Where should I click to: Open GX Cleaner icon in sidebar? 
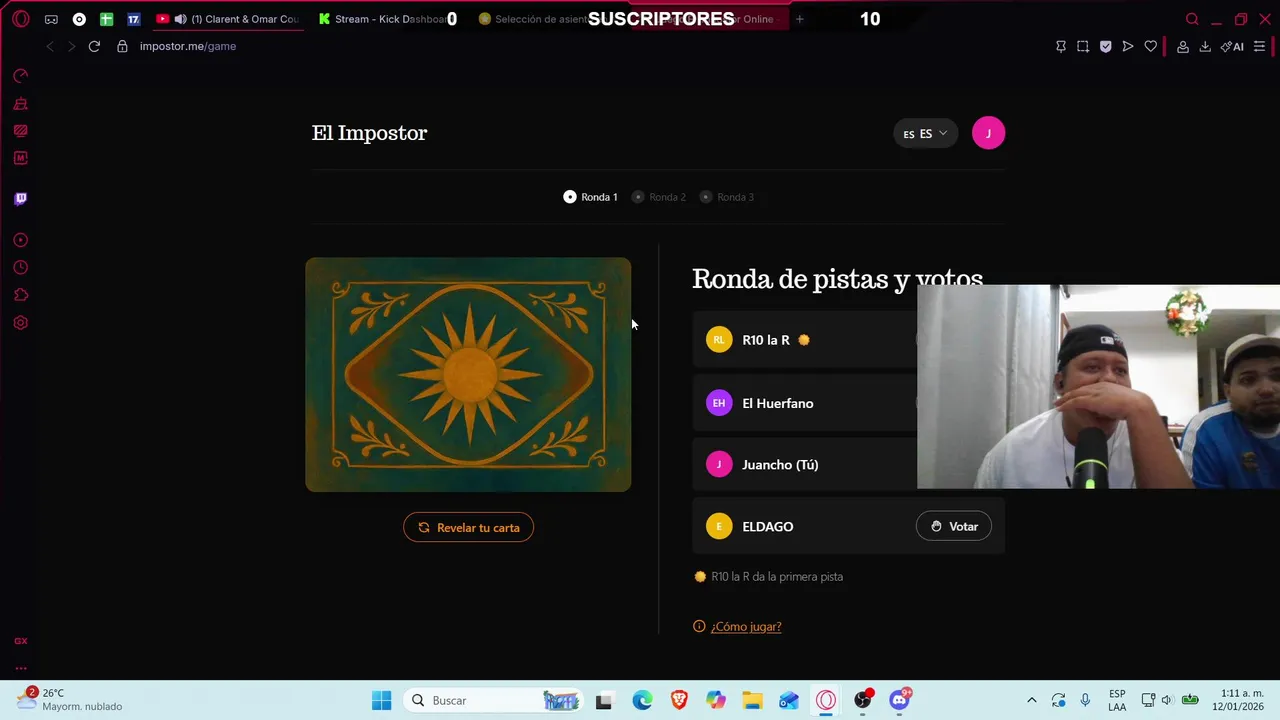pos(20,103)
